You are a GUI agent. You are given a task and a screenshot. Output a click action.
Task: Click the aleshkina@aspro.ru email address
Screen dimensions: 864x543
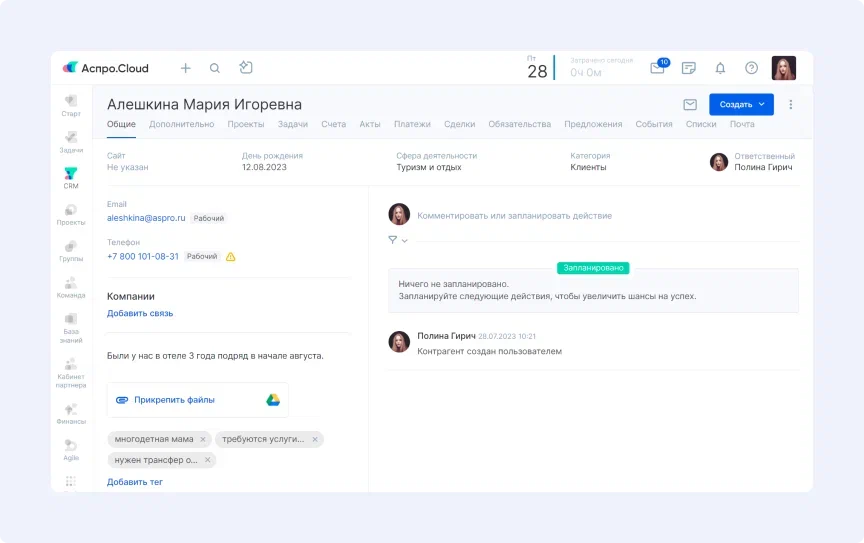(x=146, y=218)
